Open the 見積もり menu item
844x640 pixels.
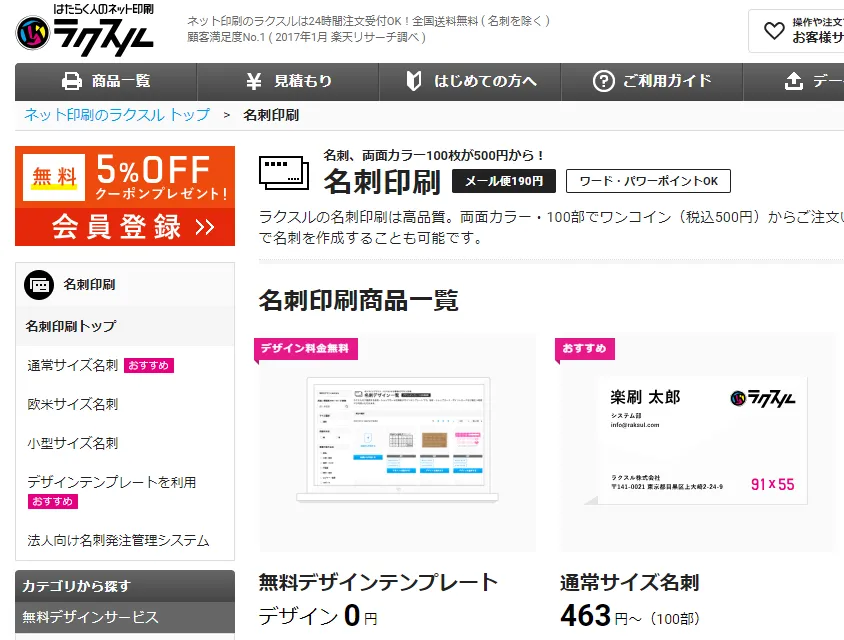pos(288,81)
